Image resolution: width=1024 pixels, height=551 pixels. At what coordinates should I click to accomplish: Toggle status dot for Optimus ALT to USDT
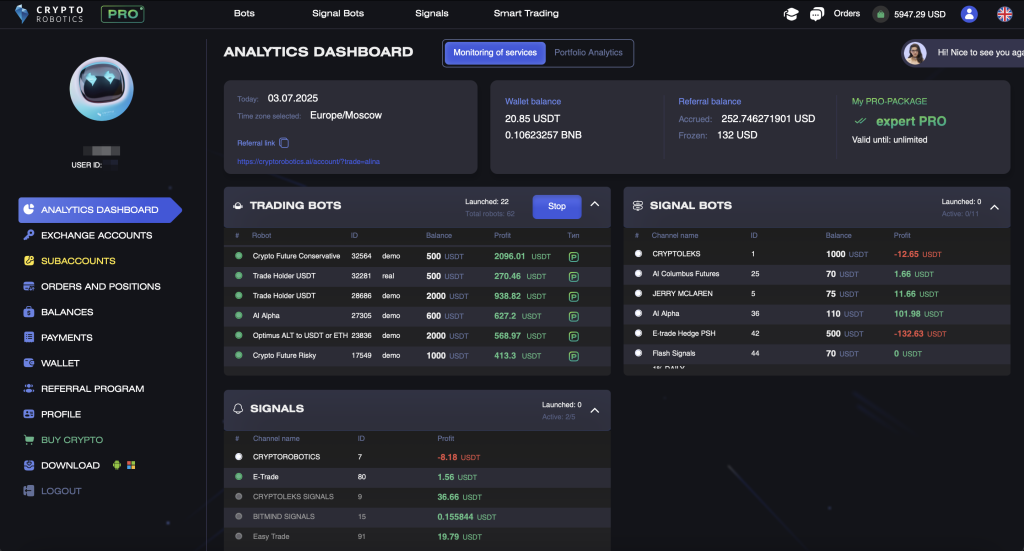238,336
